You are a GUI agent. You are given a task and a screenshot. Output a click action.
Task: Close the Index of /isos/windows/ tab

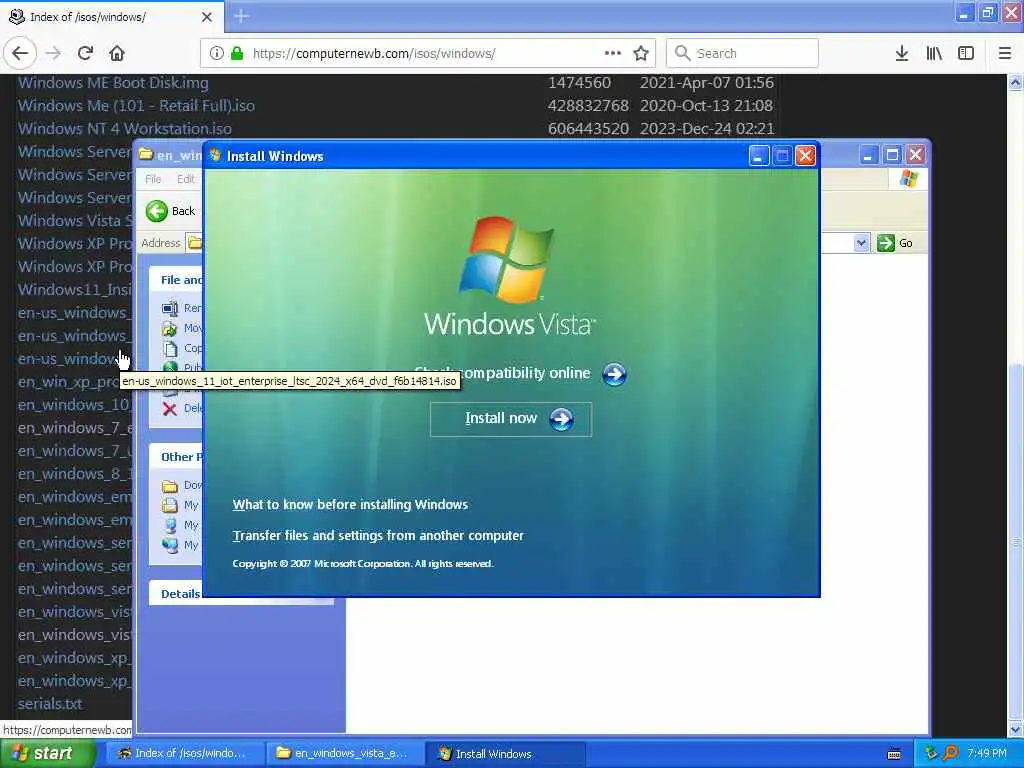tap(207, 17)
